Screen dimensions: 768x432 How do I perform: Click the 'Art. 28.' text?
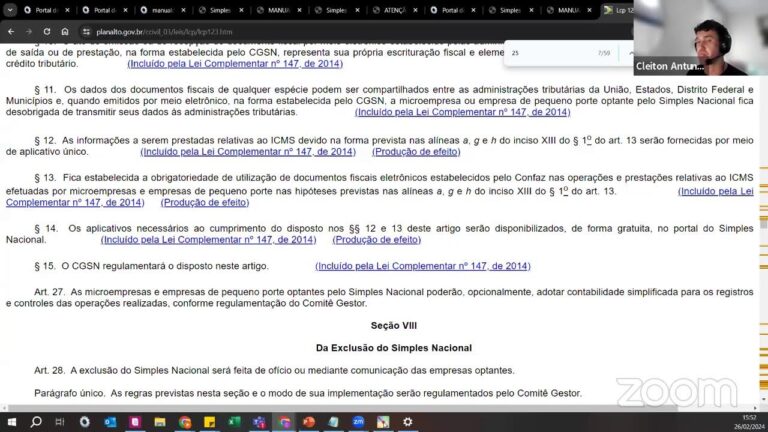(x=49, y=370)
